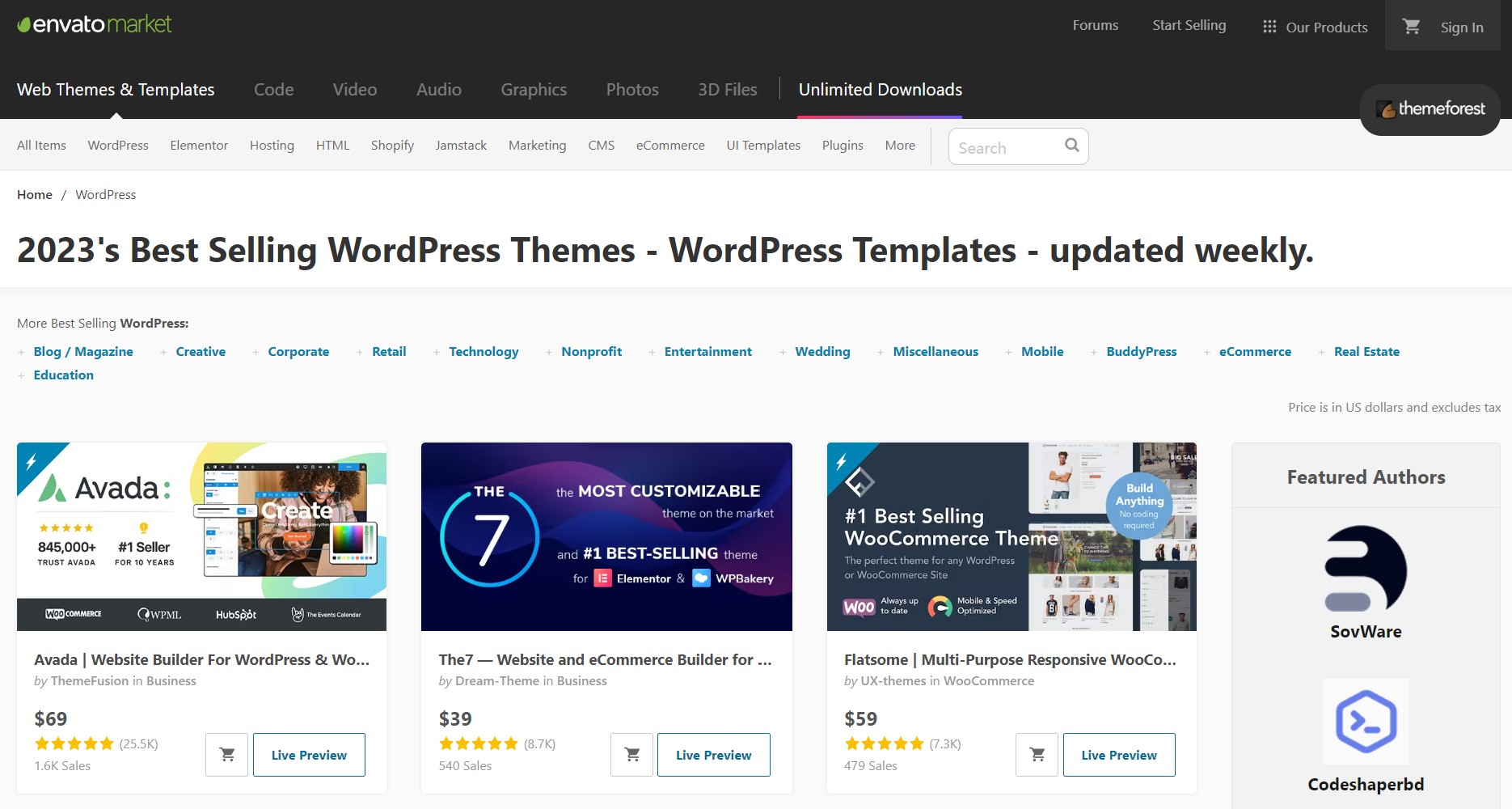The image size is (1512, 809).
Task: Click Live Preview for Avada
Action: tap(309, 755)
